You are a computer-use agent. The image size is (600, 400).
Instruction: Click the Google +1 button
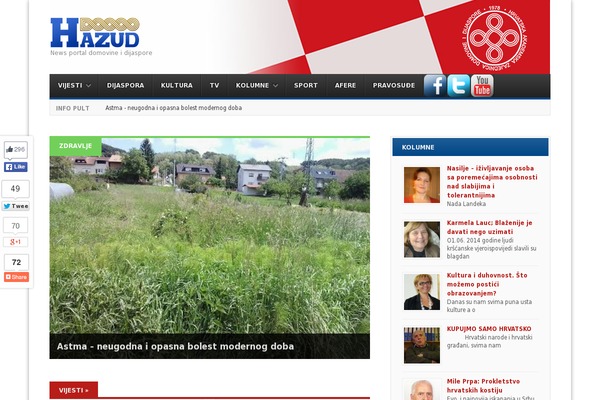click(x=15, y=242)
